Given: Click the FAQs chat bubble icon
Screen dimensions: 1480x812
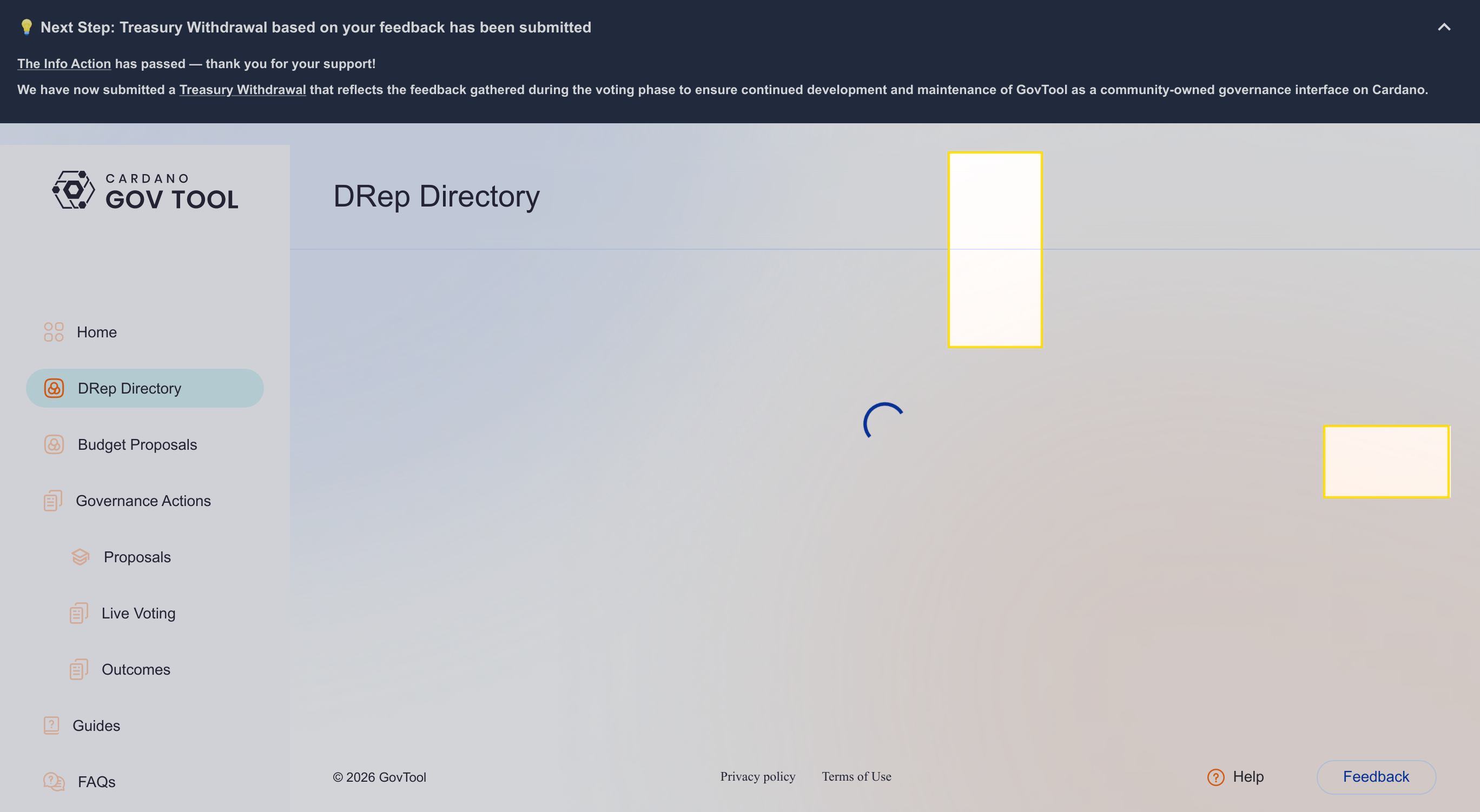Looking at the screenshot, I should [x=54, y=782].
